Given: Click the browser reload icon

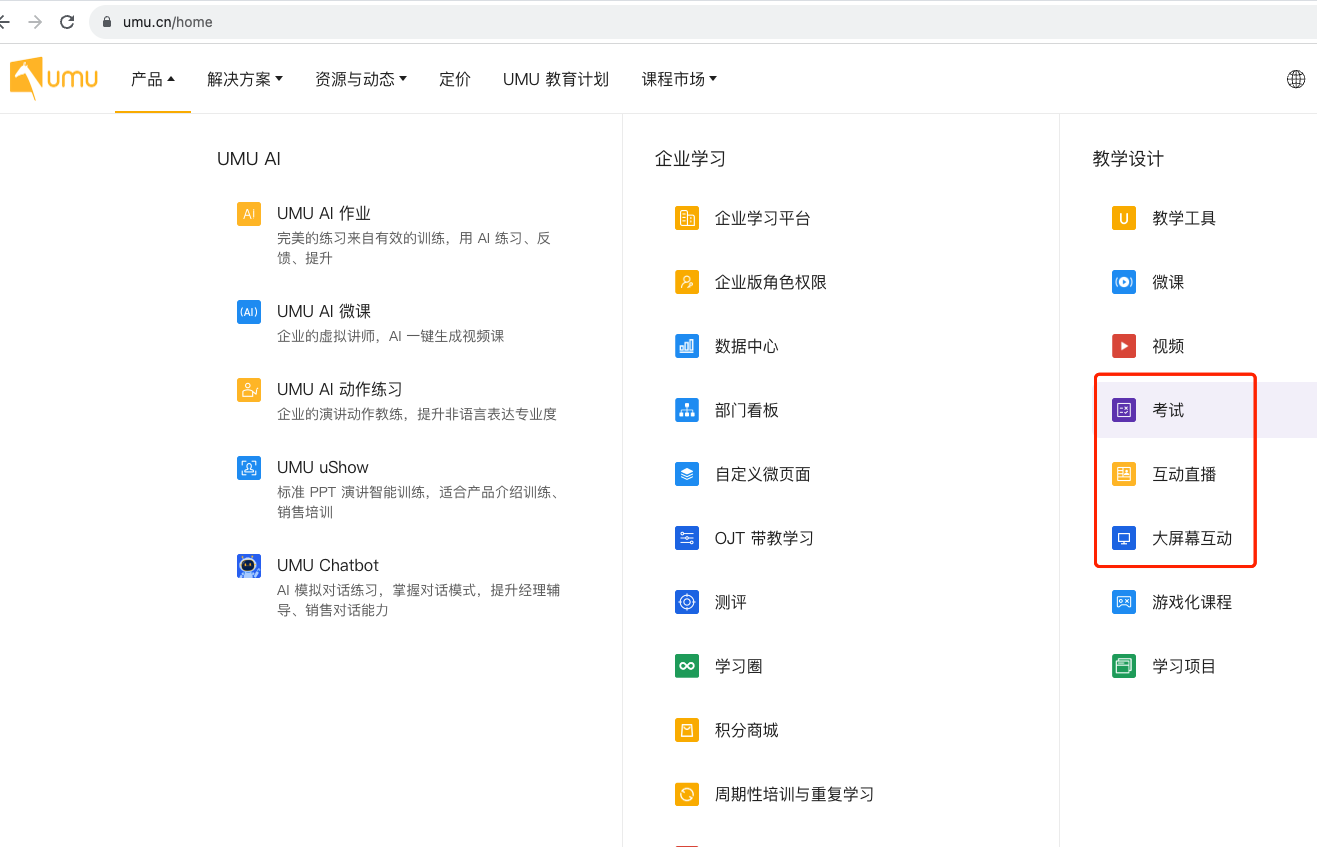Looking at the screenshot, I should 67,22.
